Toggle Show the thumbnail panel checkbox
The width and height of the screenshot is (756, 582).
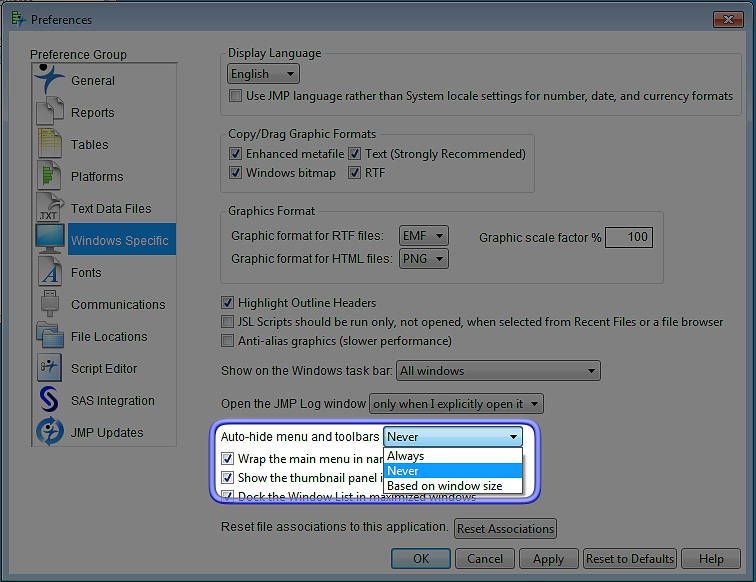point(227,477)
